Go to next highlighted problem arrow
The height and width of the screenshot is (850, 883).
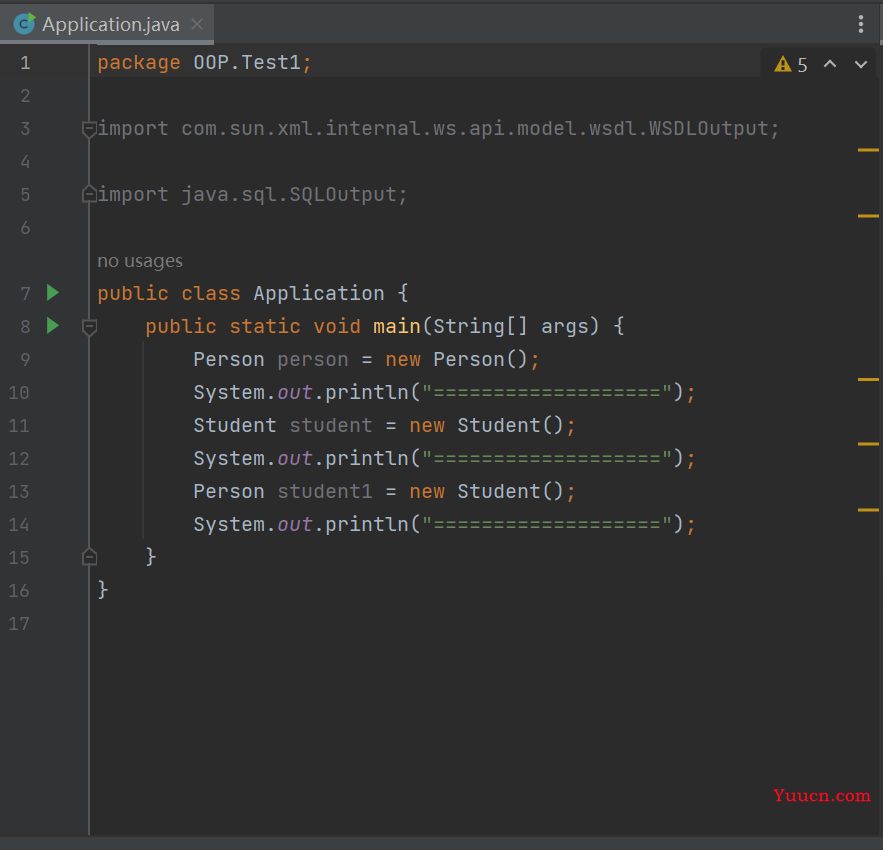point(860,64)
